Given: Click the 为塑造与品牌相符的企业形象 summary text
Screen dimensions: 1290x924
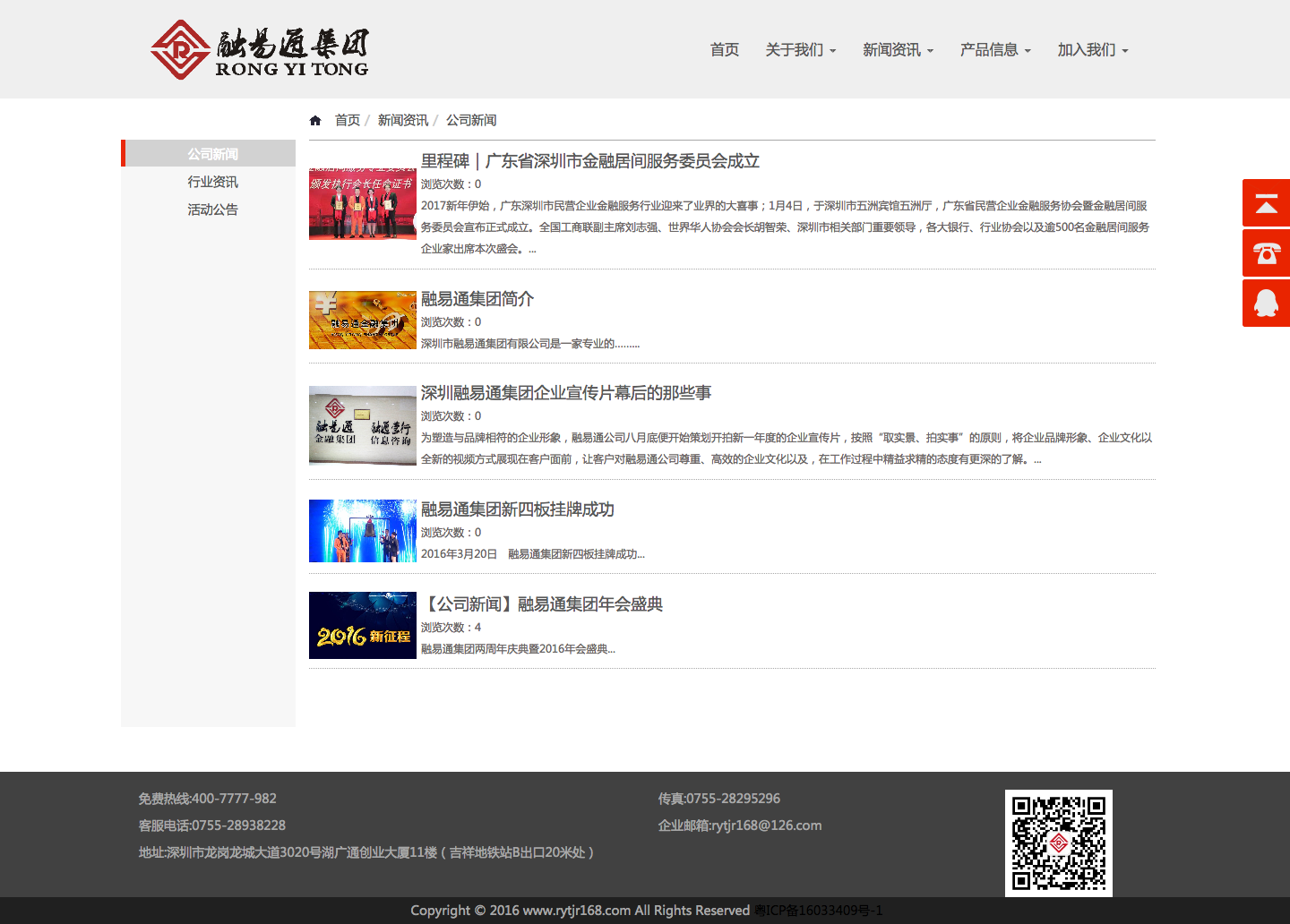Looking at the screenshot, I should [x=787, y=449].
